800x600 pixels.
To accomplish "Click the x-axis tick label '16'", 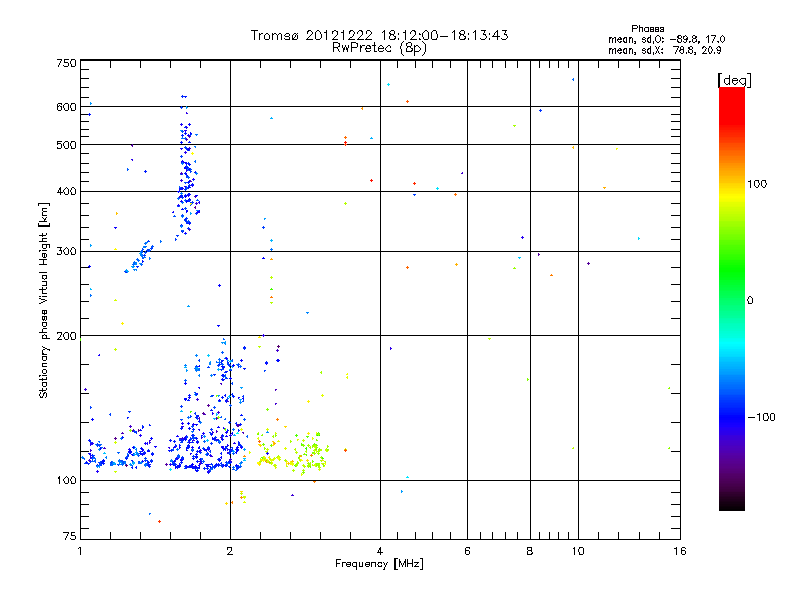I will coord(680,551).
